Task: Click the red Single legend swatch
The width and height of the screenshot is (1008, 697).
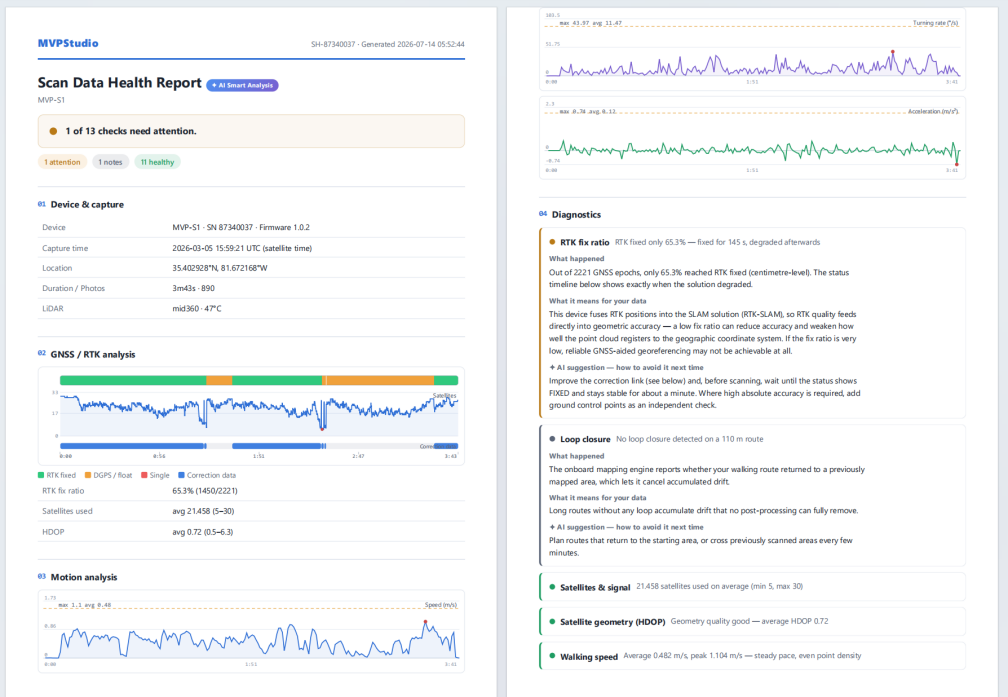Action: pos(144,475)
